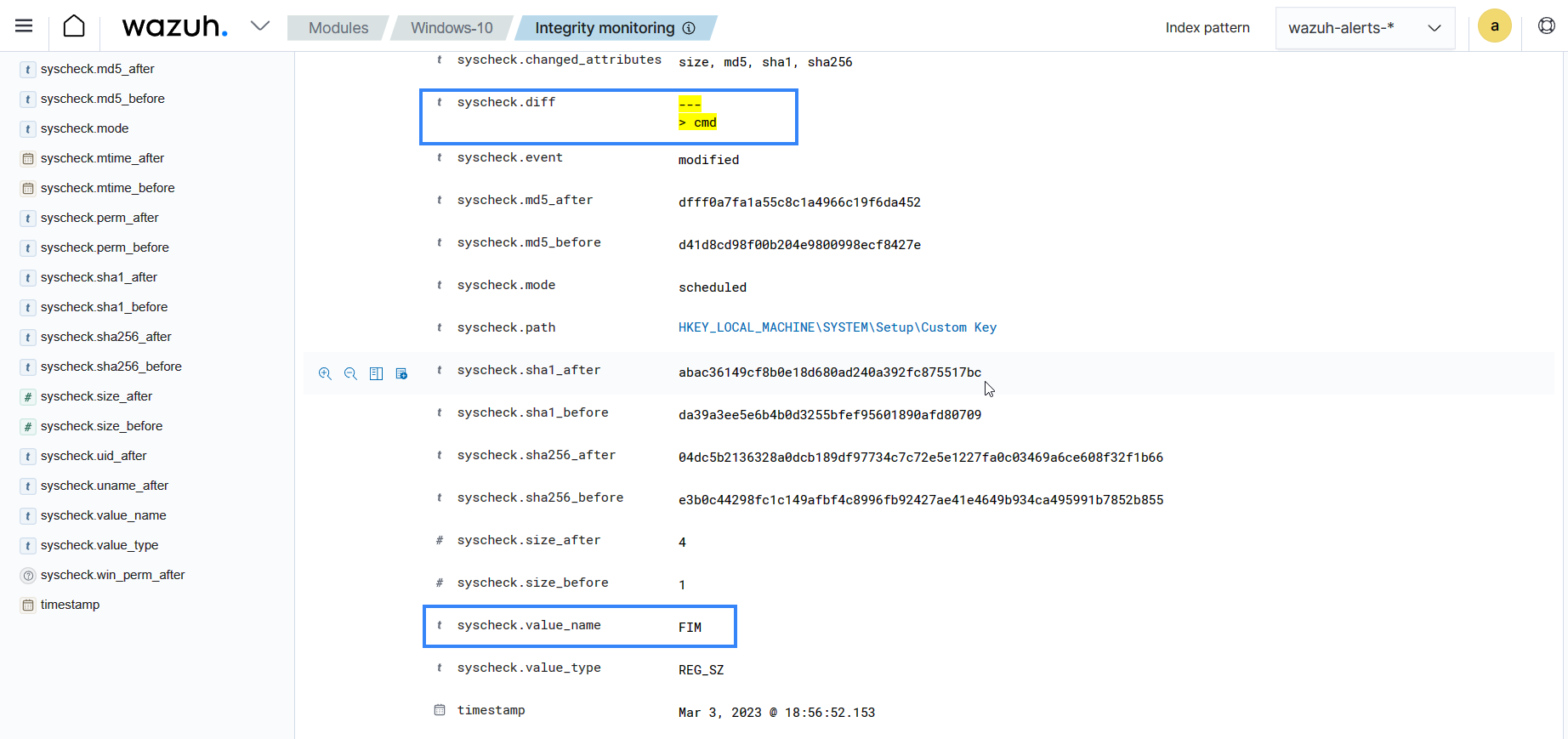1568x739 pixels.
Task: Click the sha256_before hash value
Action: [921, 500]
